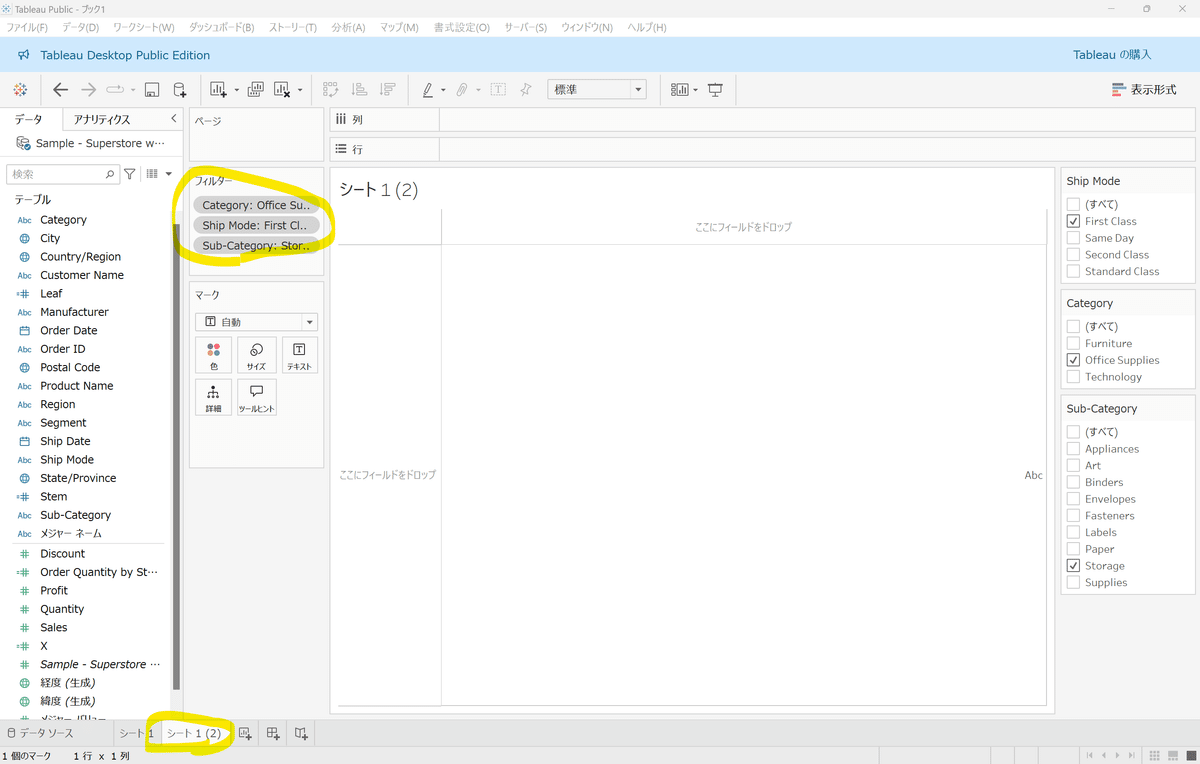Image resolution: width=1200 pixels, height=764 pixels.
Task: Swap rows and columns icon
Action: pyautogui.click(x=331, y=90)
